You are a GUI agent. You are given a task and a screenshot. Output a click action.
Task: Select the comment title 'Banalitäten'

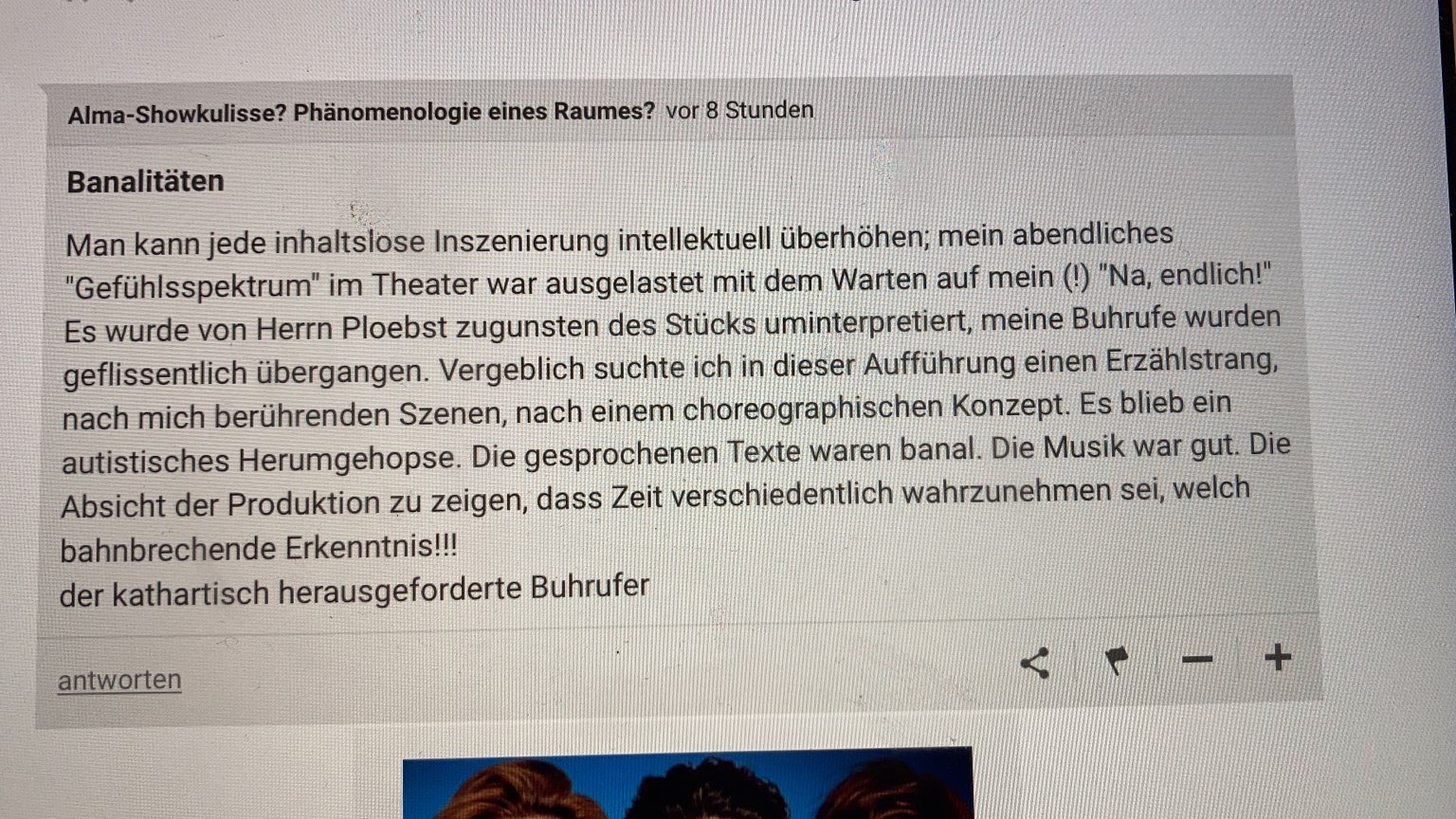pyautogui.click(x=145, y=181)
